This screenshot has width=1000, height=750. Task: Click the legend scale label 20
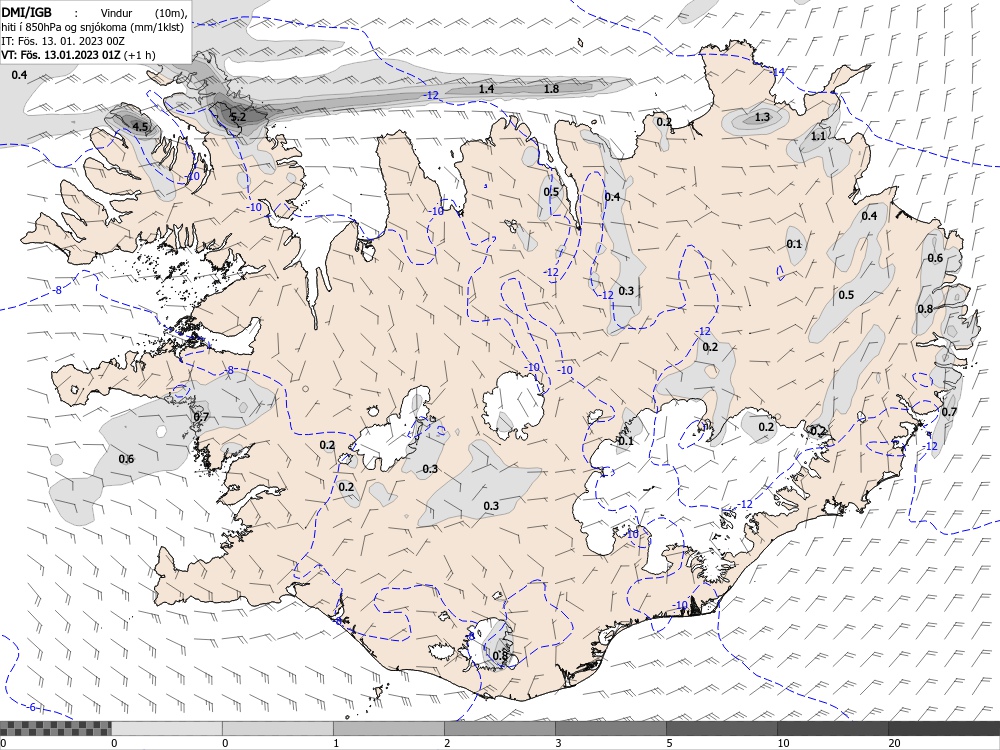(x=894, y=743)
